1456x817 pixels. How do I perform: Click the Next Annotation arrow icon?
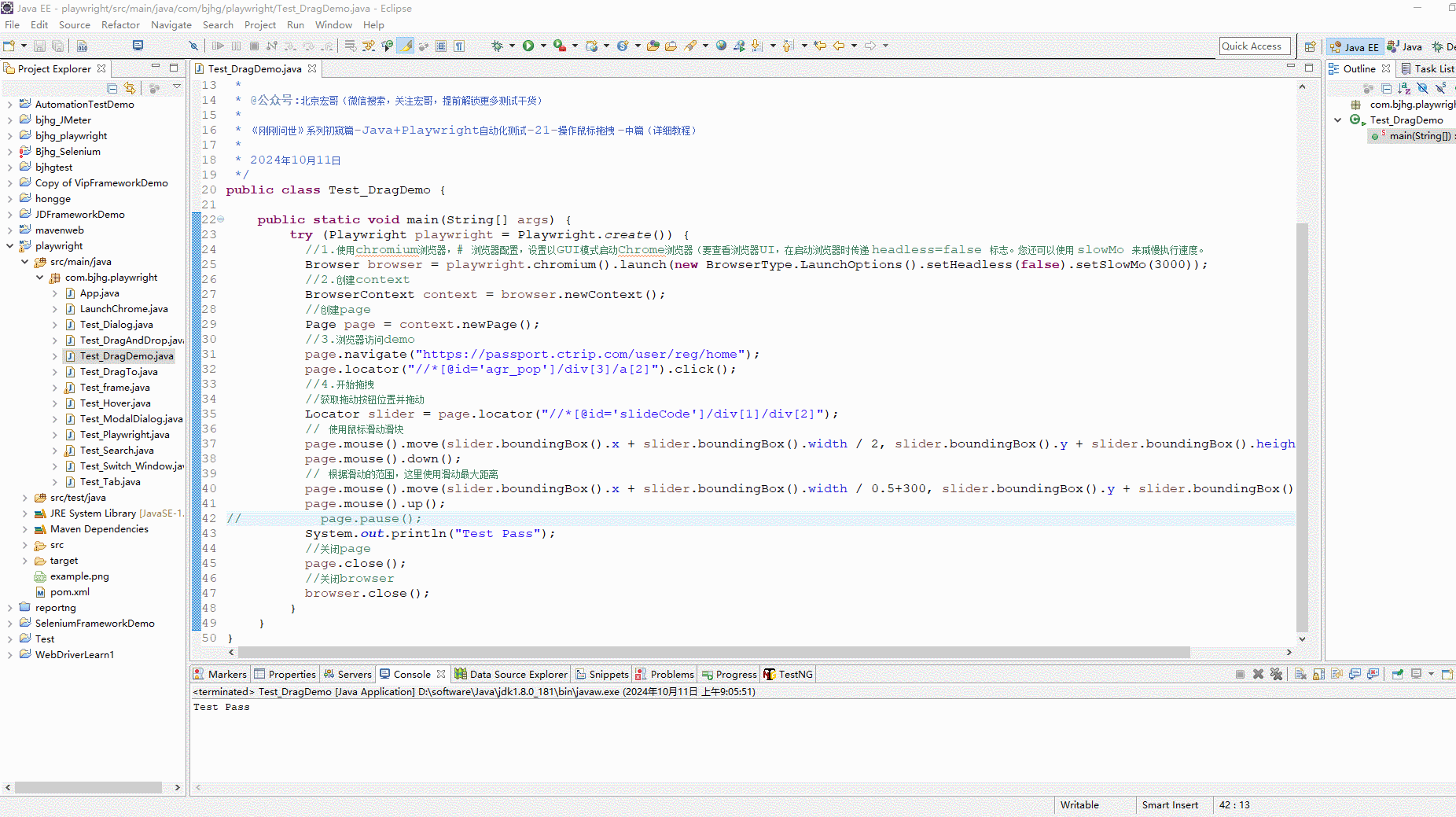tap(756, 46)
